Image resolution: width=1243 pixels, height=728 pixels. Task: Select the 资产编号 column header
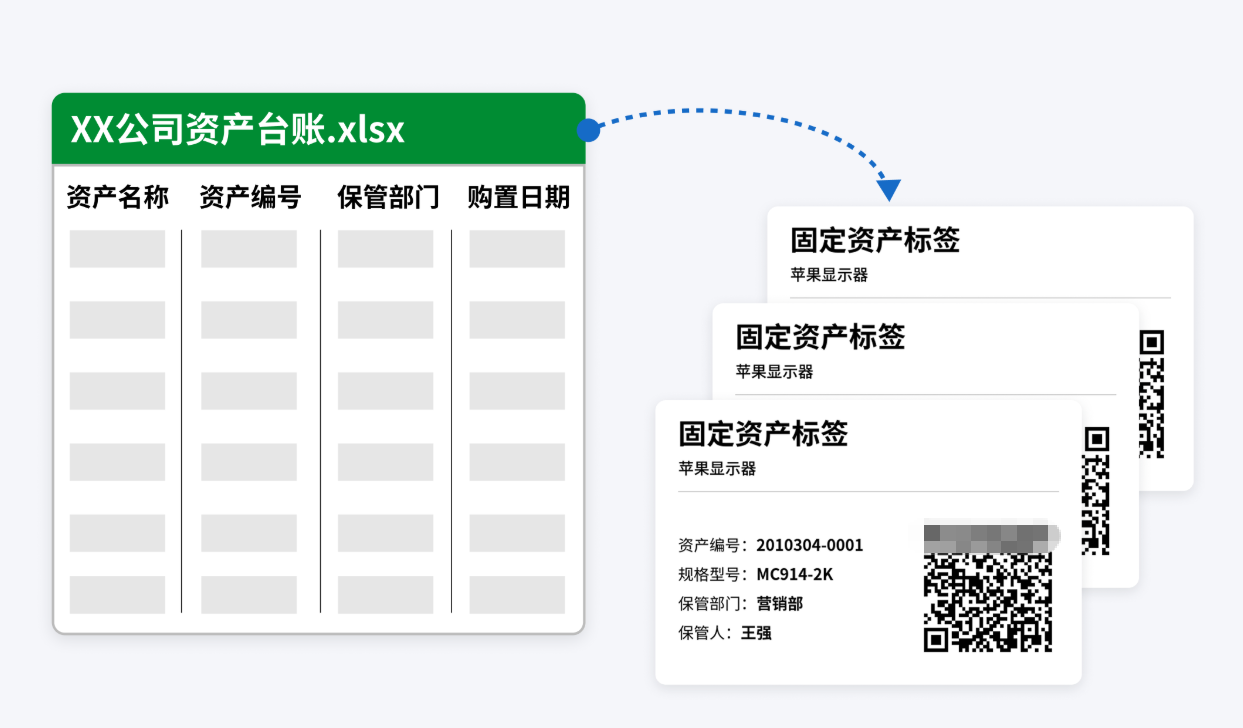pyautogui.click(x=250, y=197)
